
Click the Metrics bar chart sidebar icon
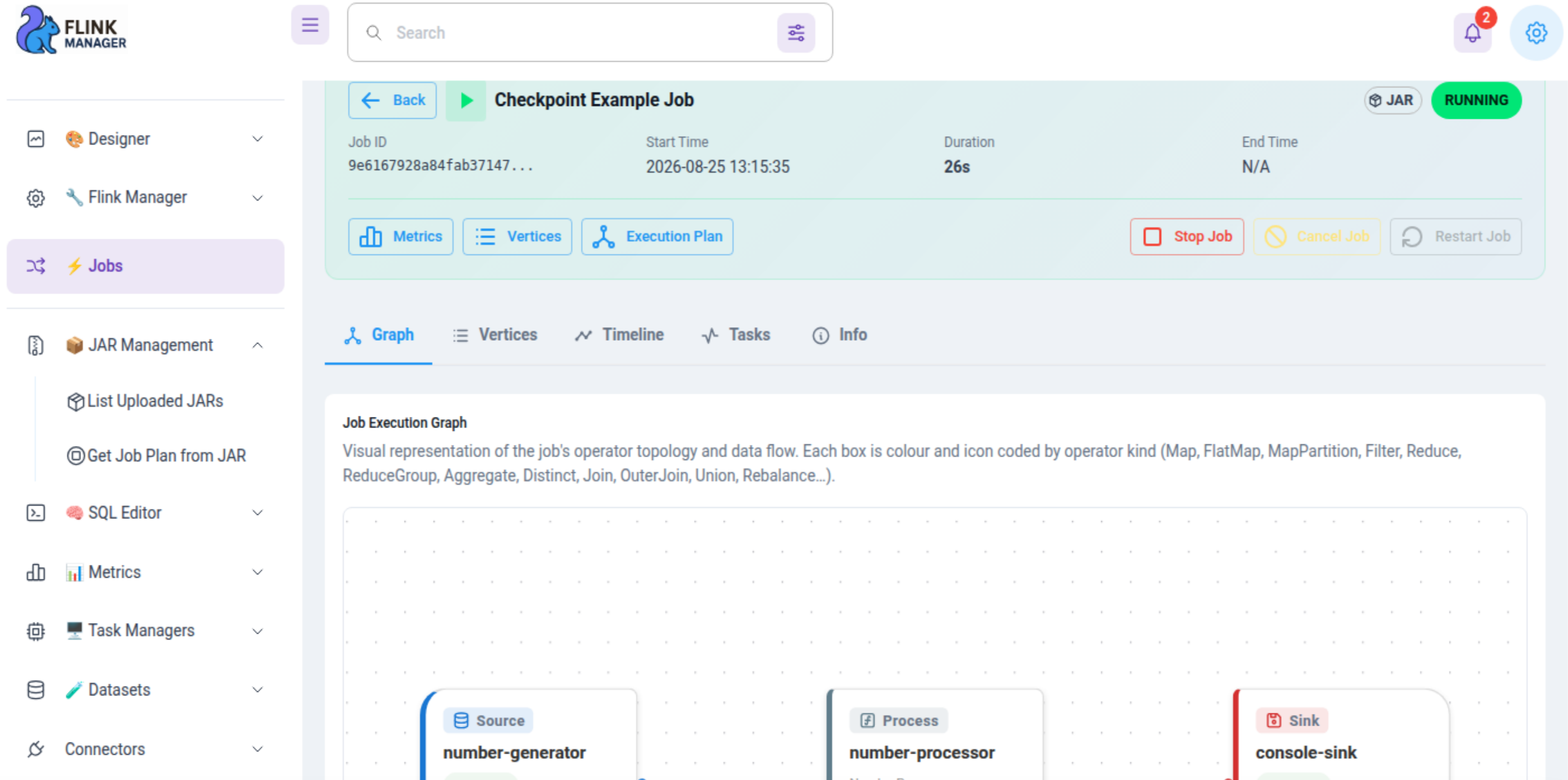(x=36, y=572)
